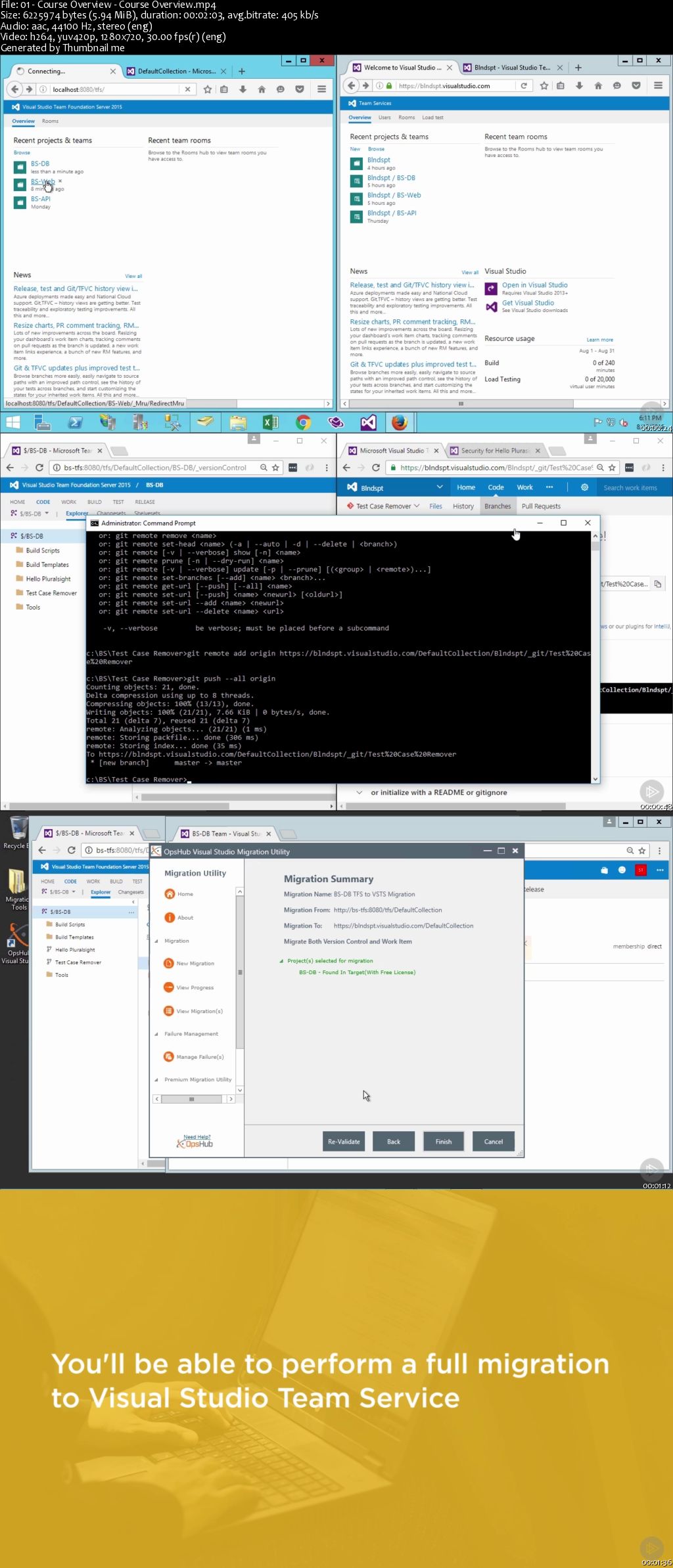Select the Recycle Bin desktop icon
This screenshot has width=673, height=1568.
pos(18,832)
